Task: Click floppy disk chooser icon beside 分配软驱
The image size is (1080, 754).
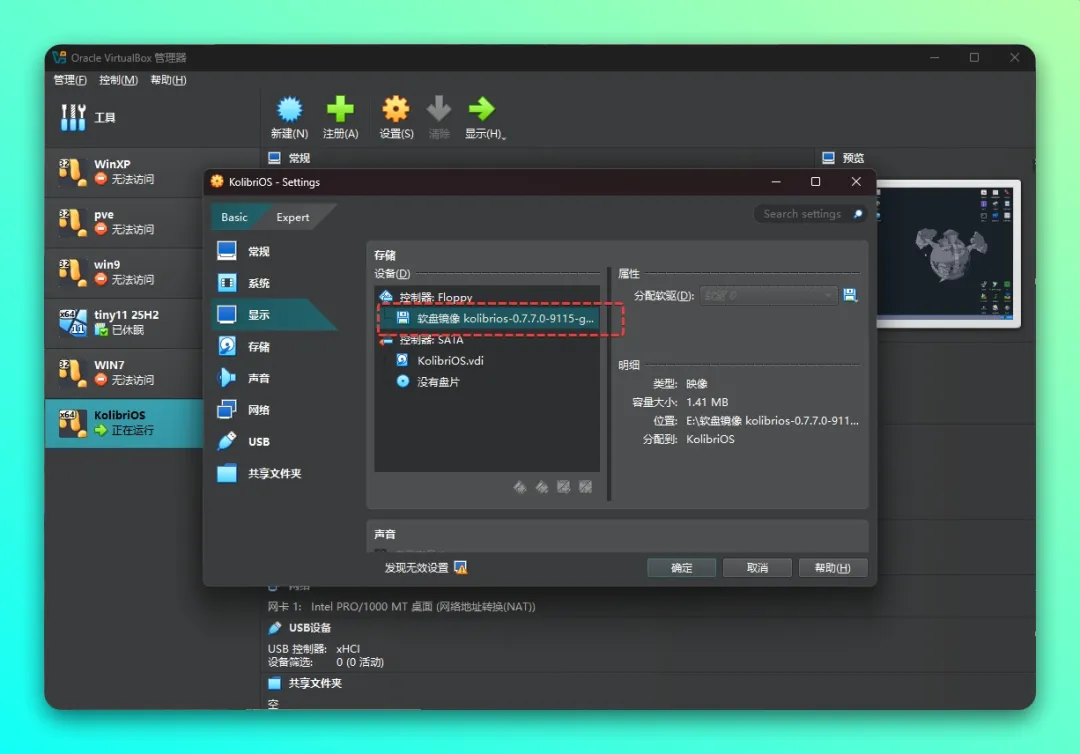Action: tap(850, 295)
